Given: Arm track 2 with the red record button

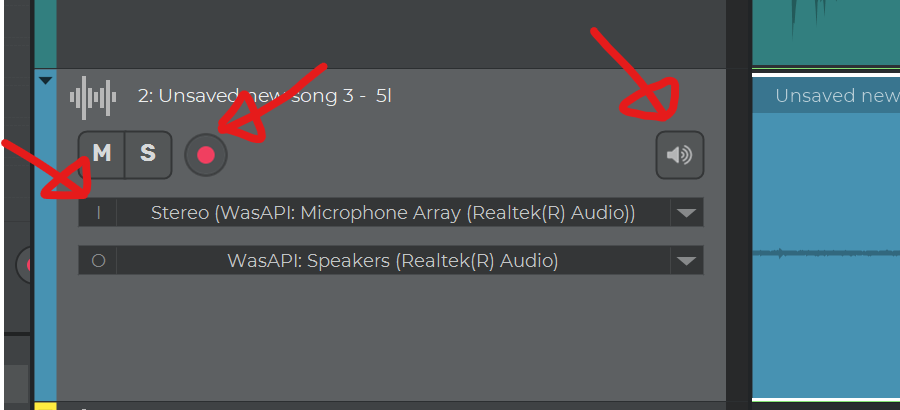Looking at the screenshot, I should pos(205,155).
